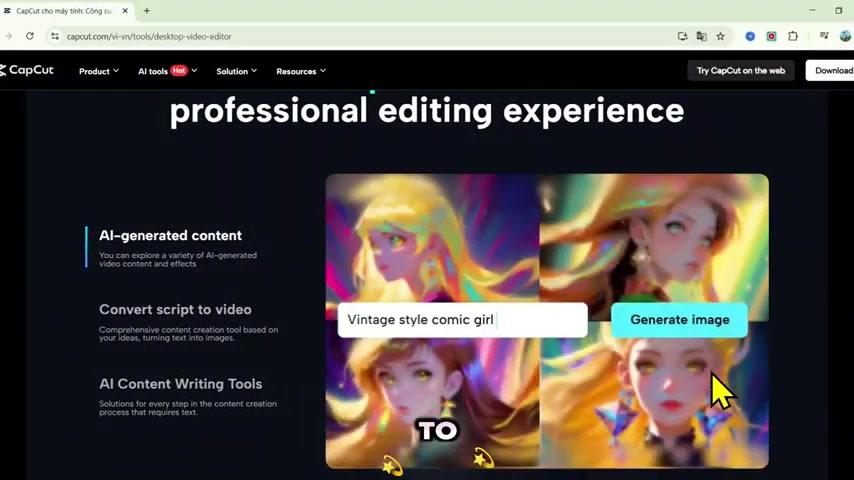
Task: Restore the browser window size
Action: [x=839, y=10]
